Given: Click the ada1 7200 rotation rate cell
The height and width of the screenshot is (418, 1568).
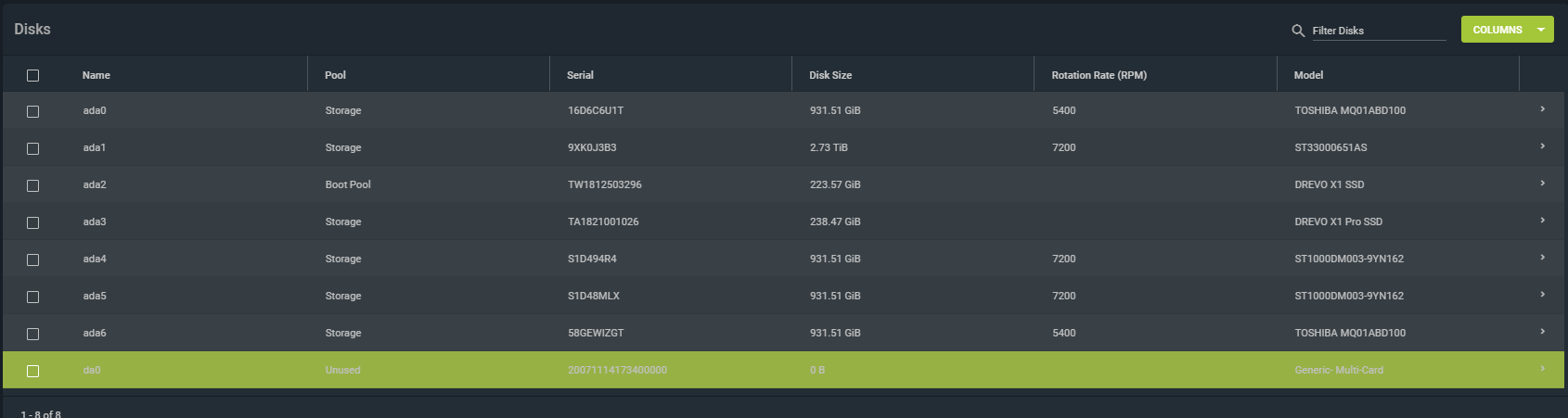Looking at the screenshot, I should pos(1064,147).
